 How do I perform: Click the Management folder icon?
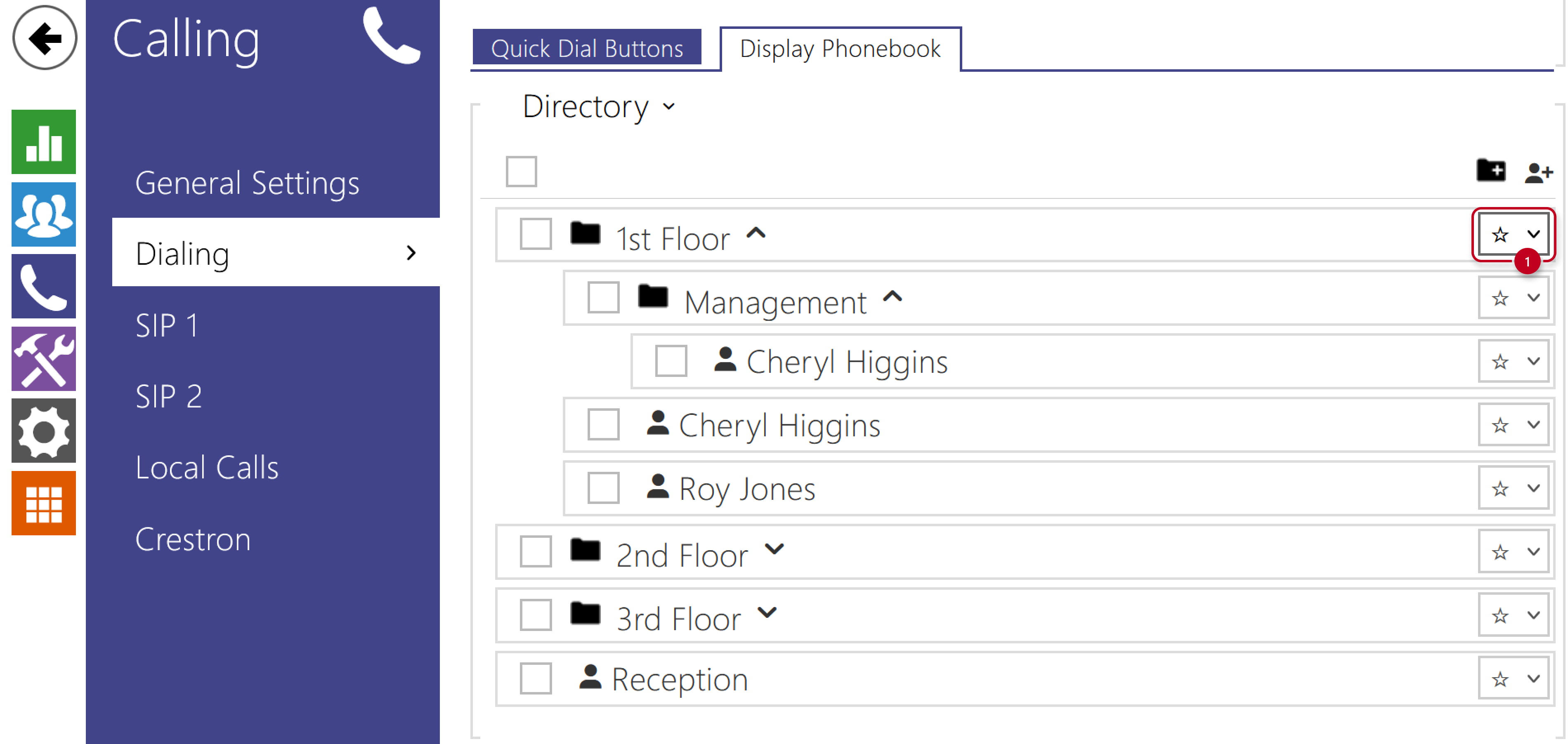[x=653, y=296]
